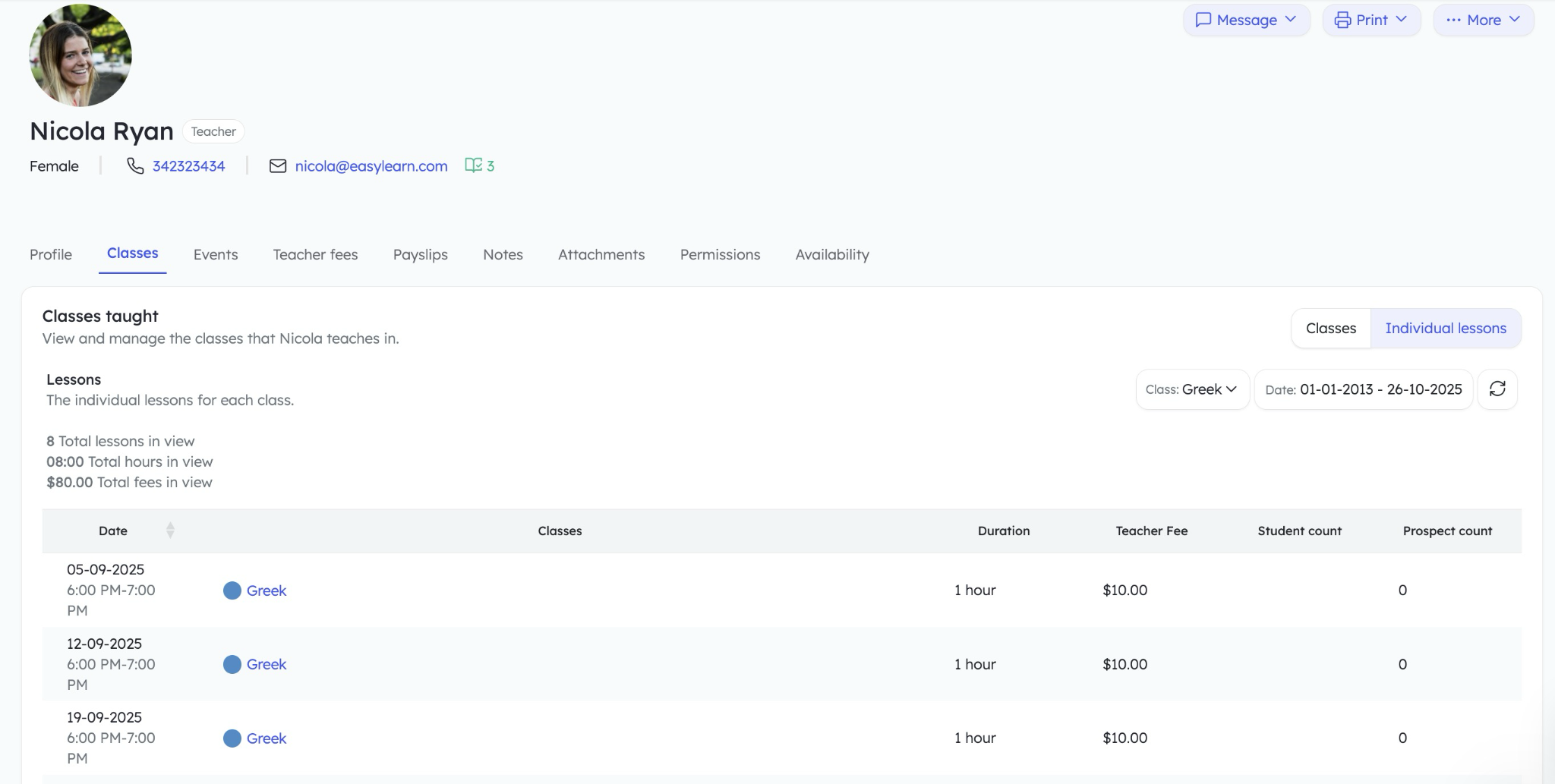Expand the More button dropdown chevron
This screenshot has height=784, width=1555.
point(1516,20)
